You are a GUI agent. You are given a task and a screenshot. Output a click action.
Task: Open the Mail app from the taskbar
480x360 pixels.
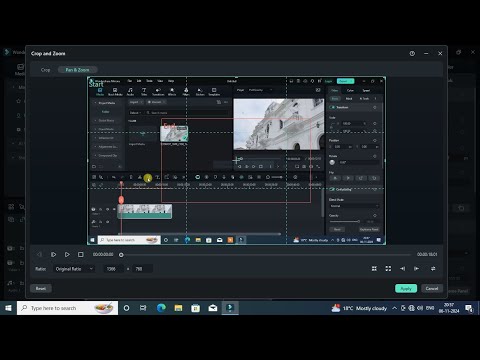[x=213, y=308]
